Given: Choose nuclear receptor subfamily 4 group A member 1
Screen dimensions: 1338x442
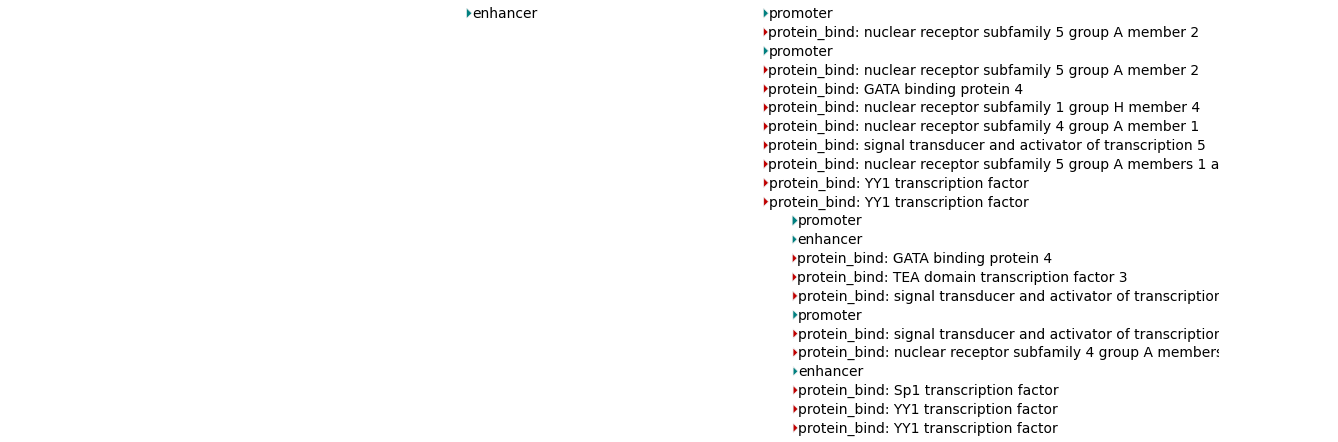Looking at the screenshot, I should 983,127.
